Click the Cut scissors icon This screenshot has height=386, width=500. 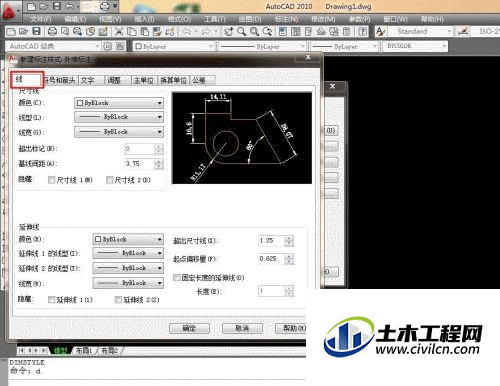119,32
